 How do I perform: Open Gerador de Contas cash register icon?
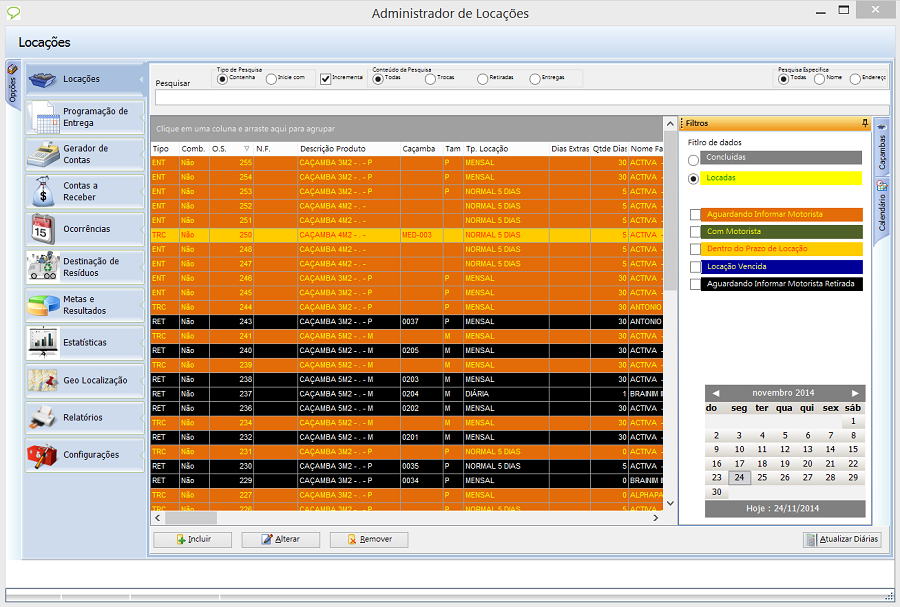click(x=45, y=154)
